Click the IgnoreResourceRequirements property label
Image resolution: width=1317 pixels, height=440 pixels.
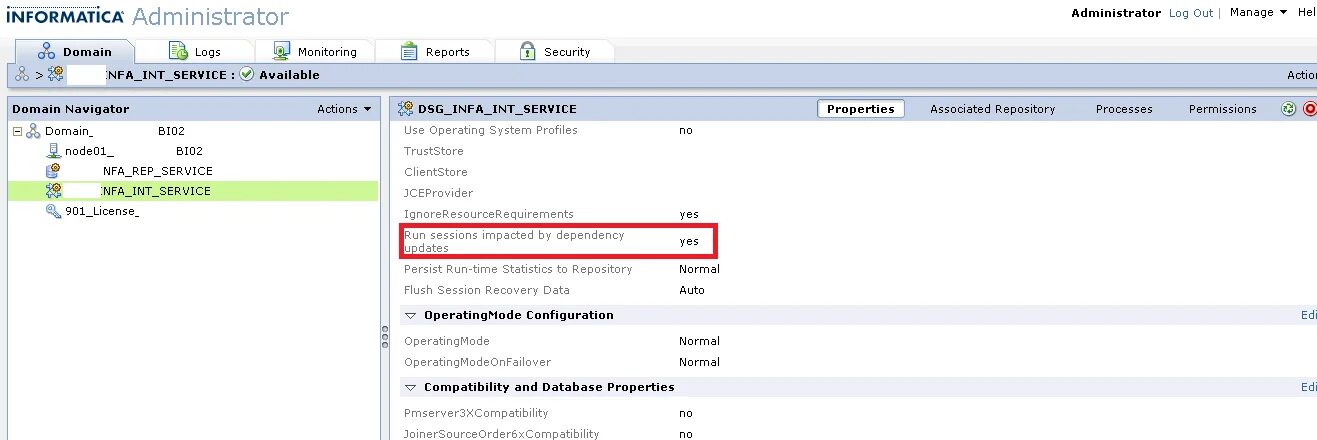(x=489, y=214)
